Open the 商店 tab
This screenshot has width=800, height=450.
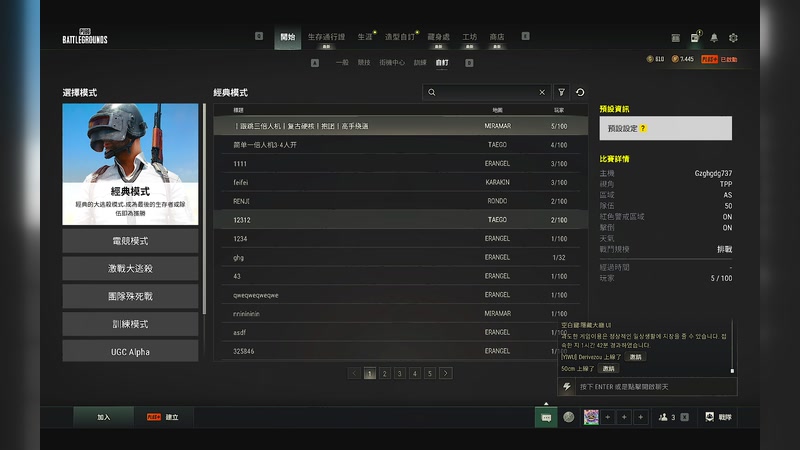497,37
